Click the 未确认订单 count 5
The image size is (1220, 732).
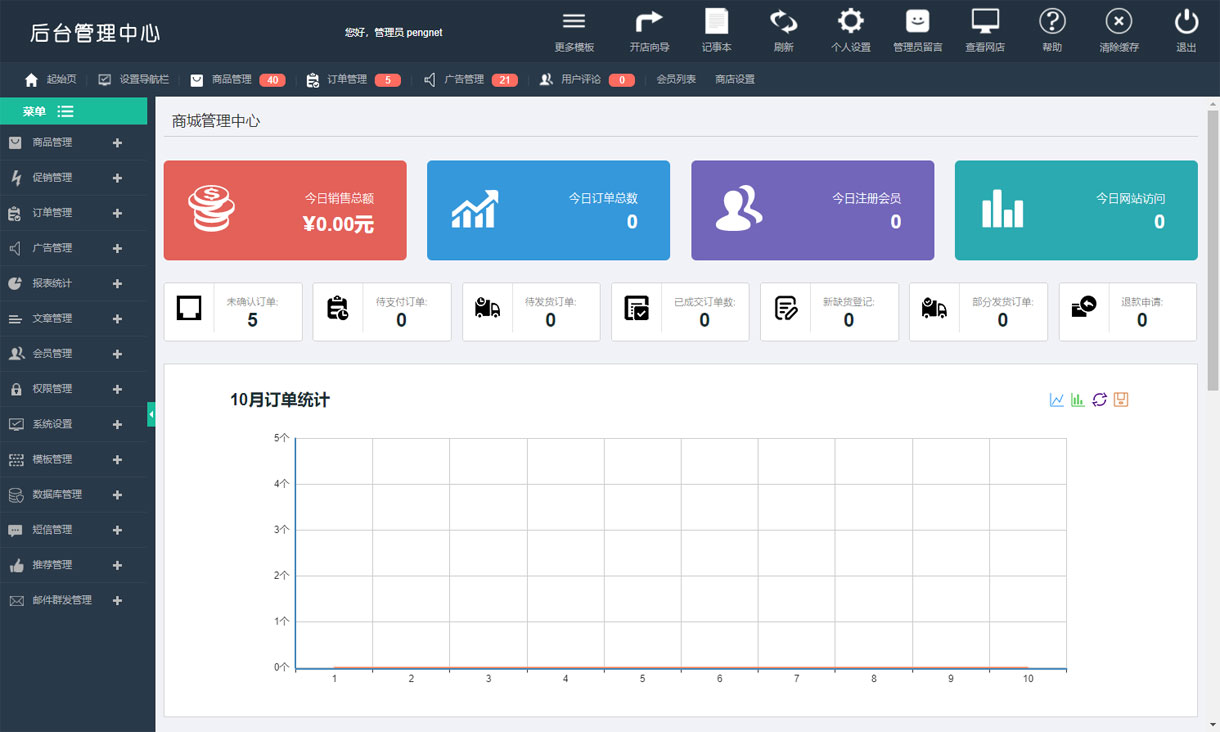pos(252,320)
